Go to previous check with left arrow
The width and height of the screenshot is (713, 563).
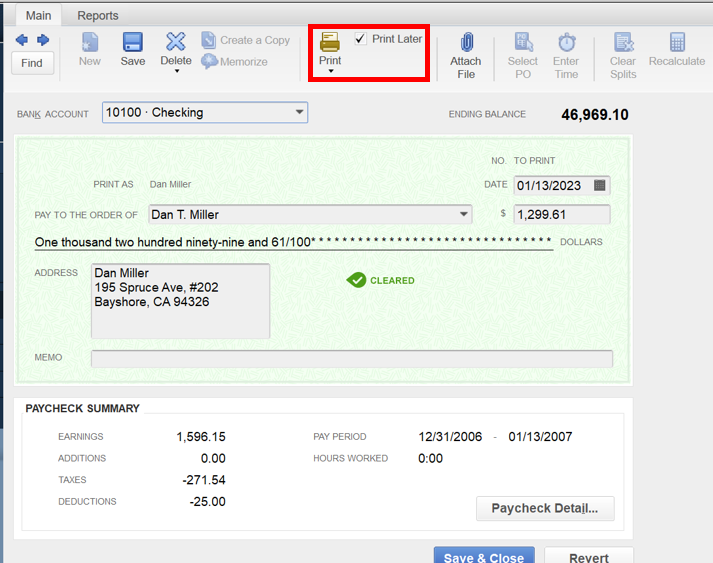(x=21, y=40)
